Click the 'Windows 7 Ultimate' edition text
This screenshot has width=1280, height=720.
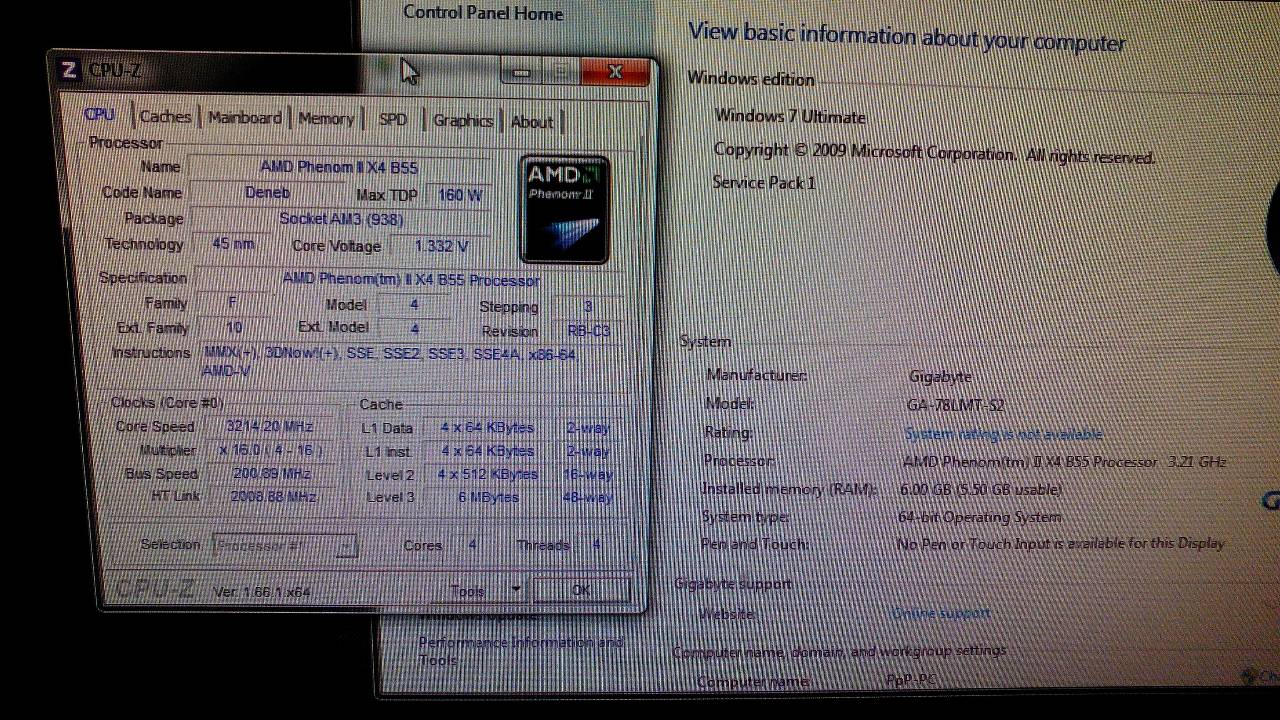coord(790,116)
